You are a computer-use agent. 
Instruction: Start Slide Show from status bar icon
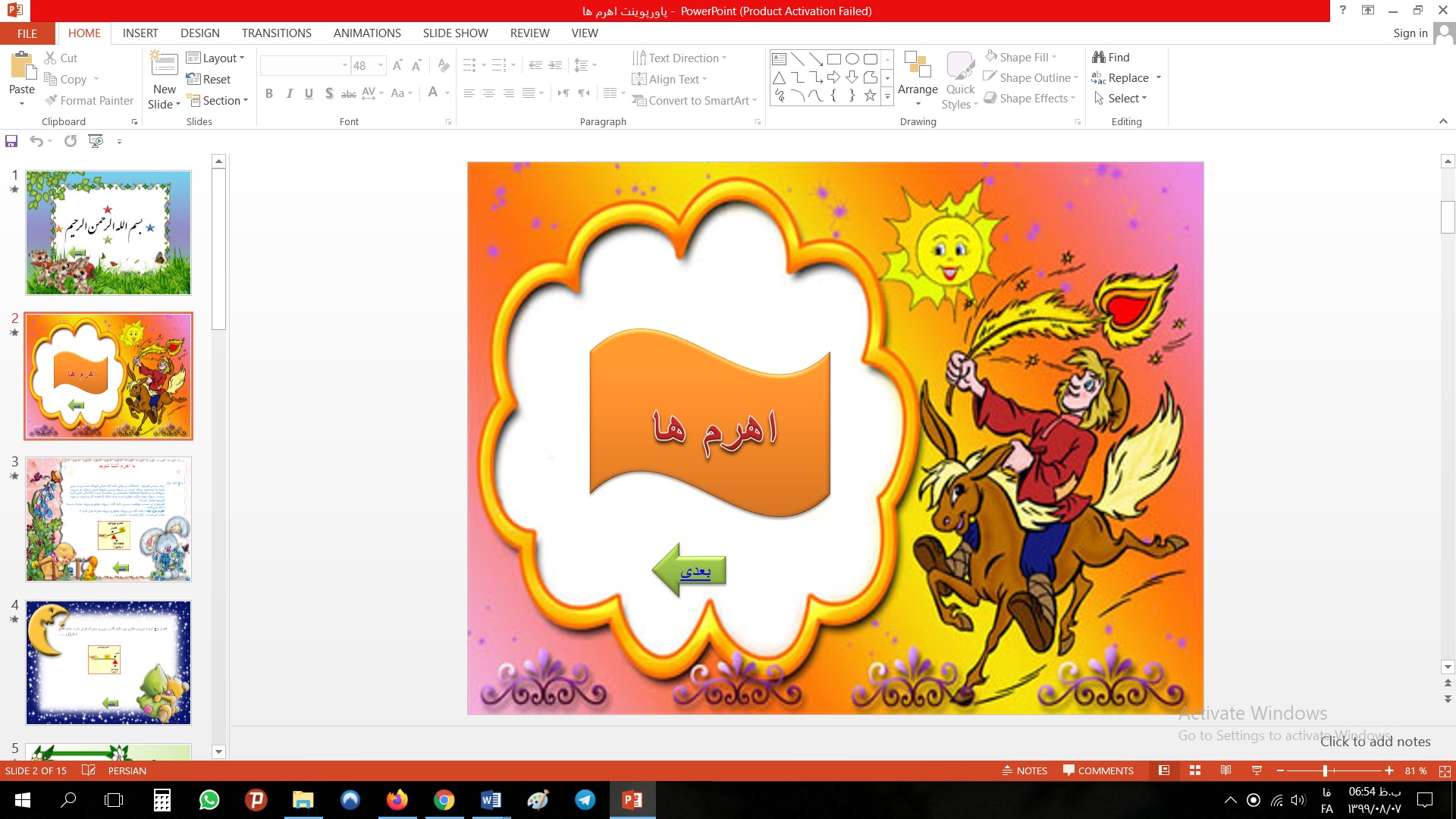point(1257,770)
